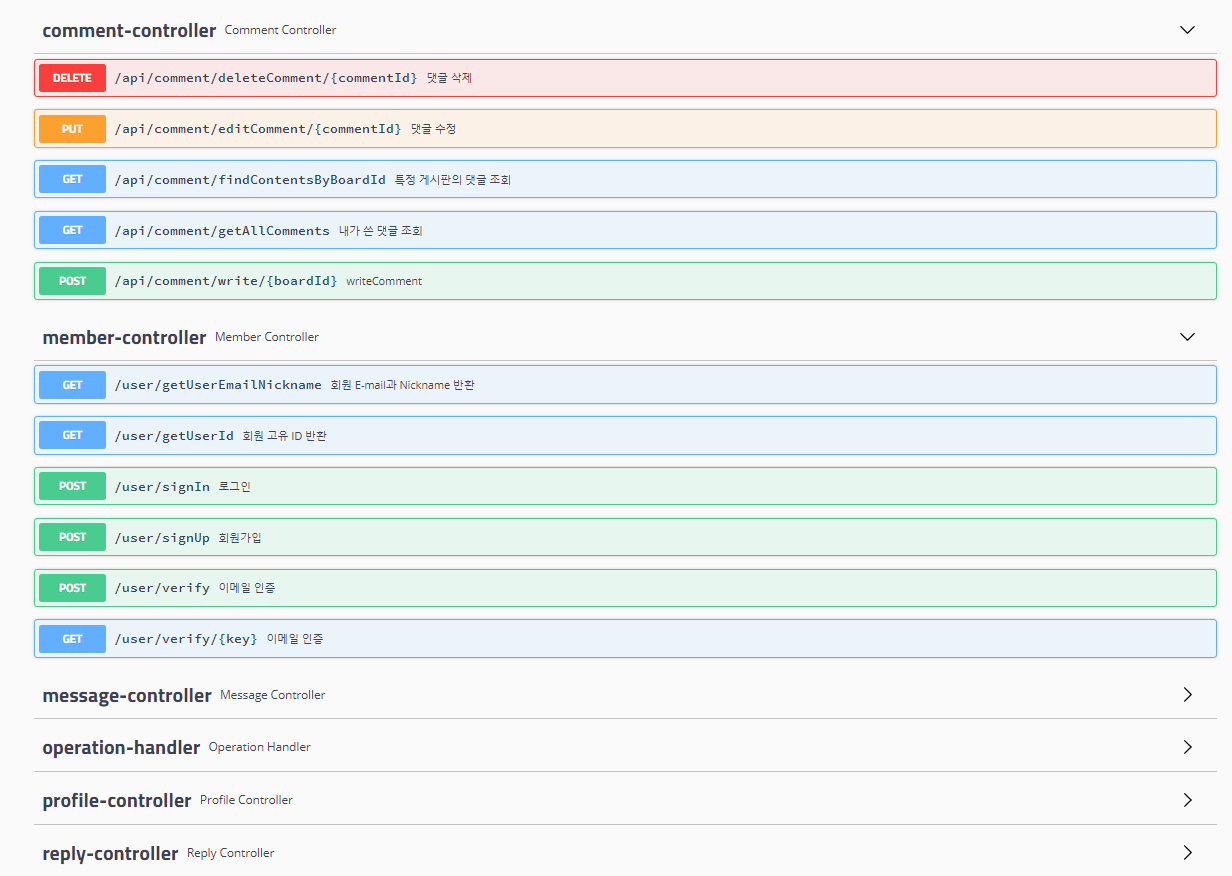
Task: Click the PUT badge for editComment
Action: (x=72, y=129)
